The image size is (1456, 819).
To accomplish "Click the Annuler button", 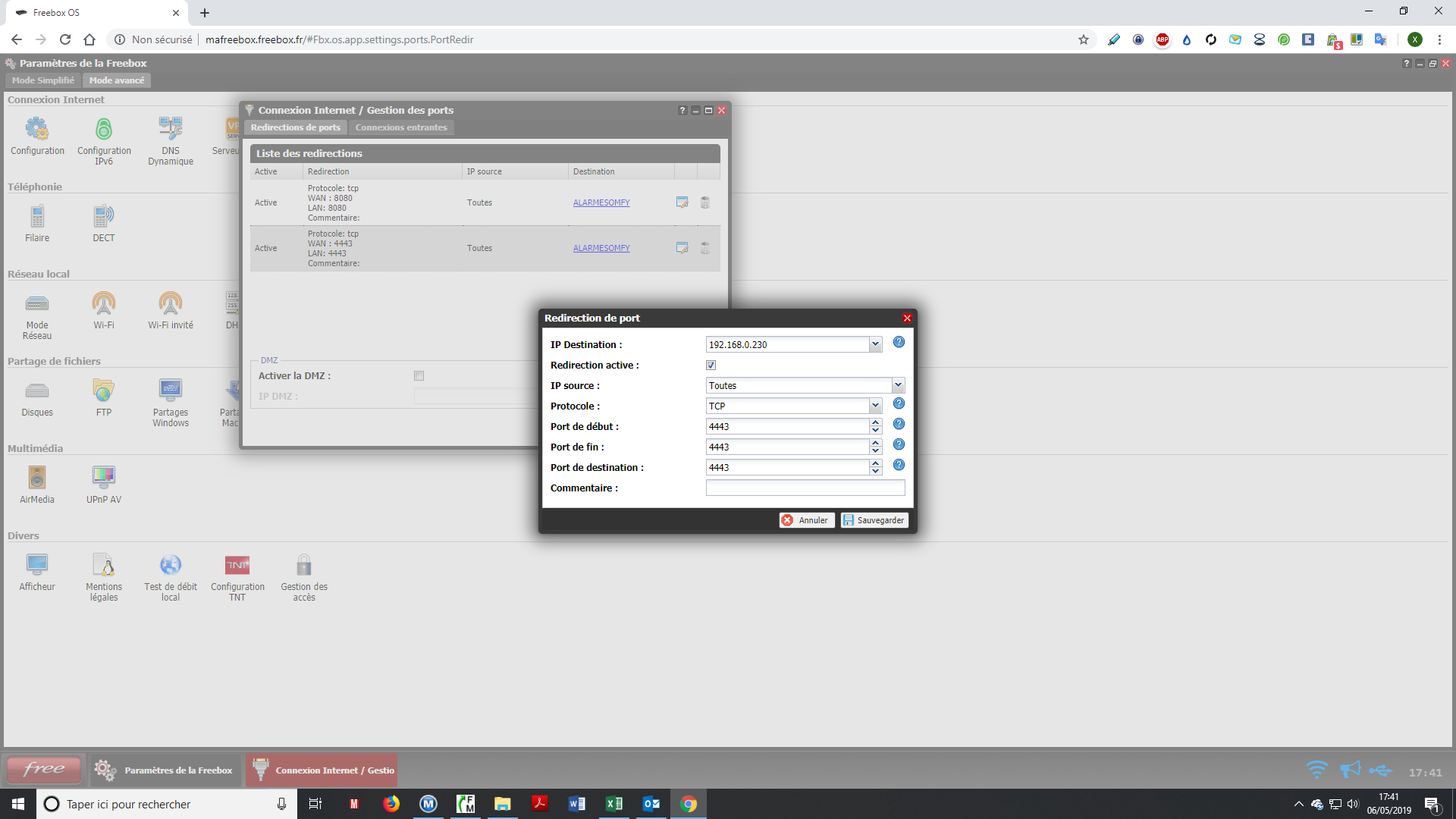I will point(806,520).
